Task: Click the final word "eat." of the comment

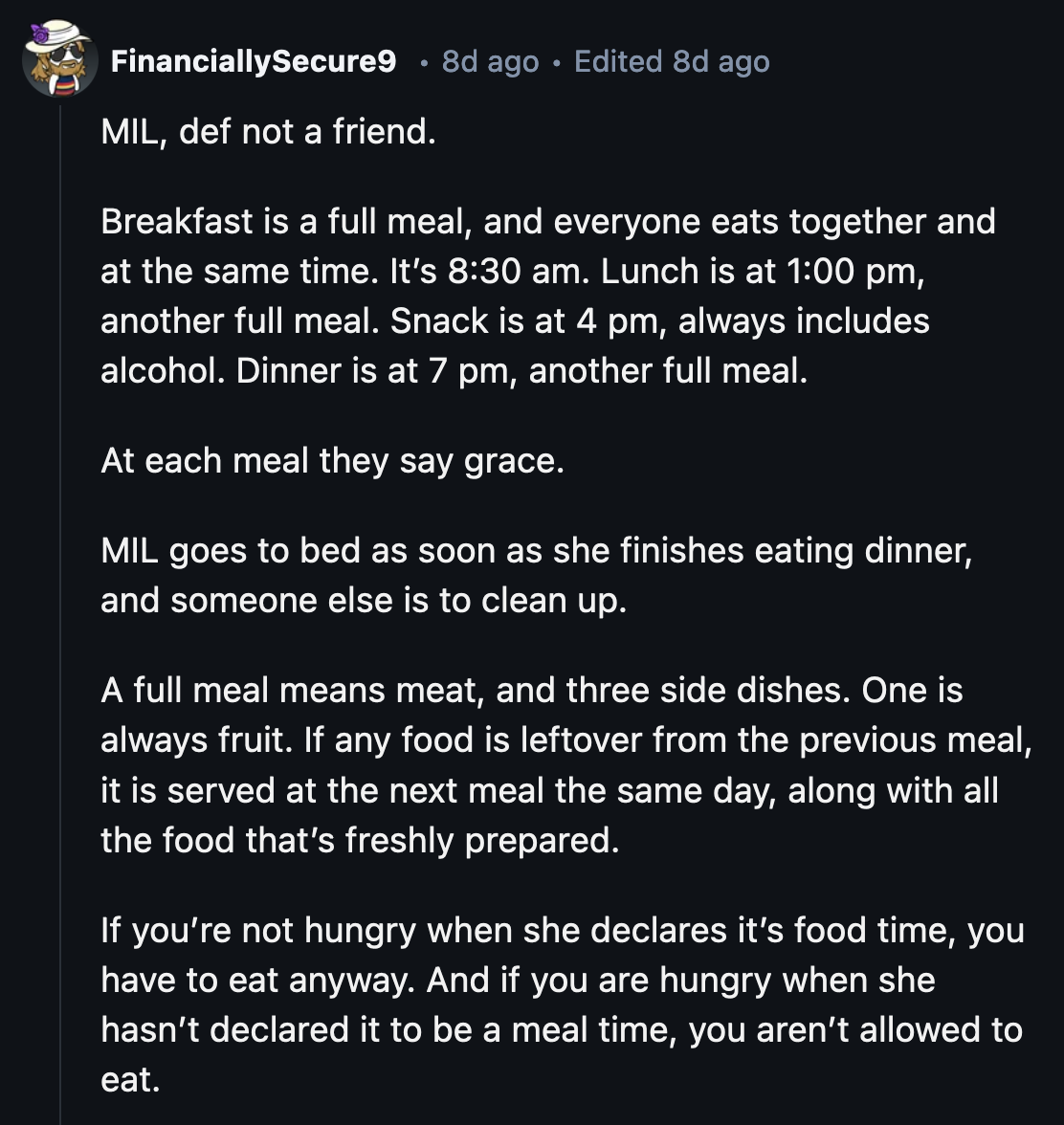Action: tap(130, 1081)
